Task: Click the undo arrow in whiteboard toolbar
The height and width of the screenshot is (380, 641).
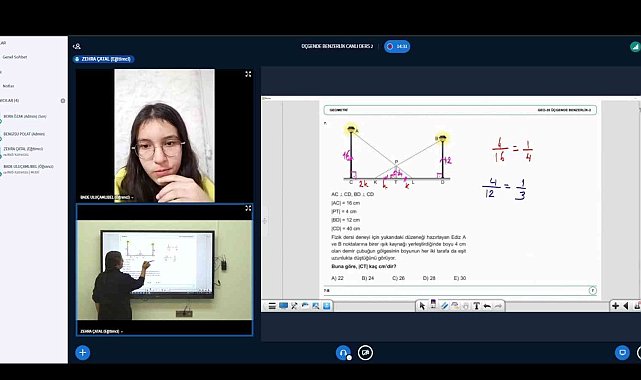Action: 487,306
